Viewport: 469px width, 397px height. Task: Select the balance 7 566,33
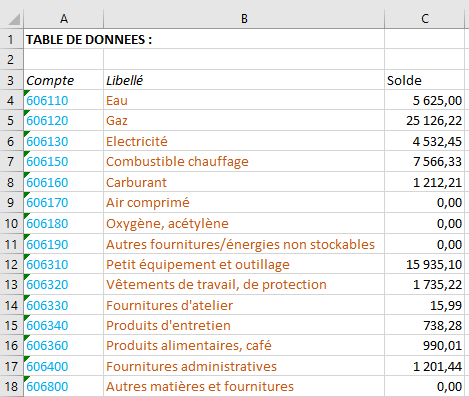424,161
